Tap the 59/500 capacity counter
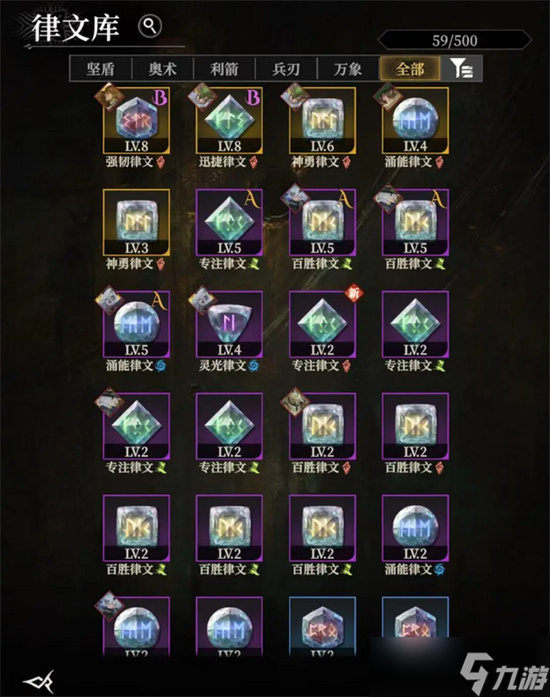550x697 pixels. point(455,40)
